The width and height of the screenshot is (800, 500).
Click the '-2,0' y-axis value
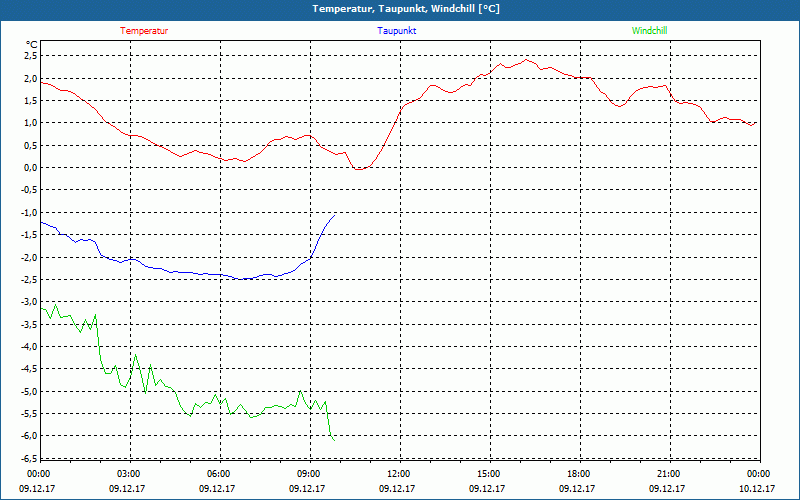[29, 257]
